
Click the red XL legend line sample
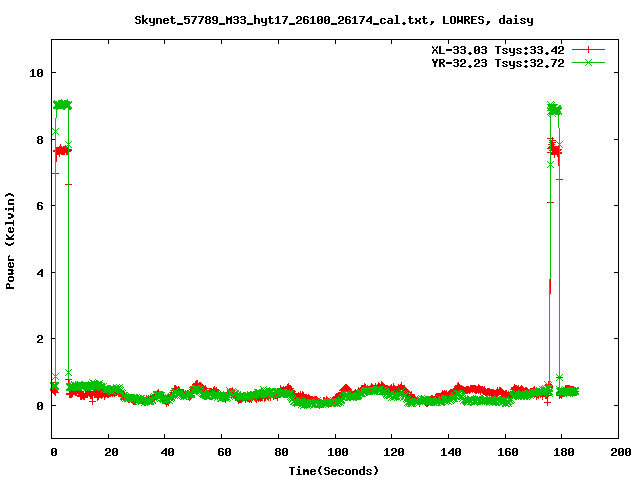tap(588, 50)
